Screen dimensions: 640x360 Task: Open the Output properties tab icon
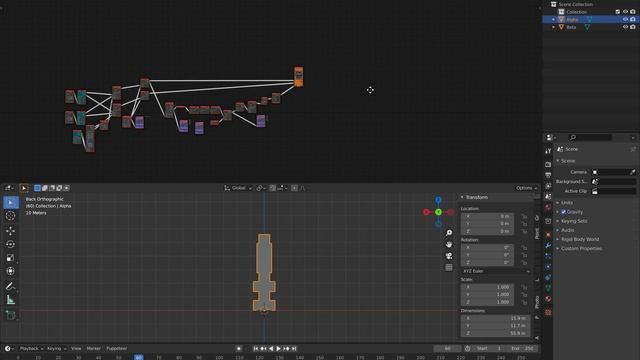pyautogui.click(x=548, y=175)
